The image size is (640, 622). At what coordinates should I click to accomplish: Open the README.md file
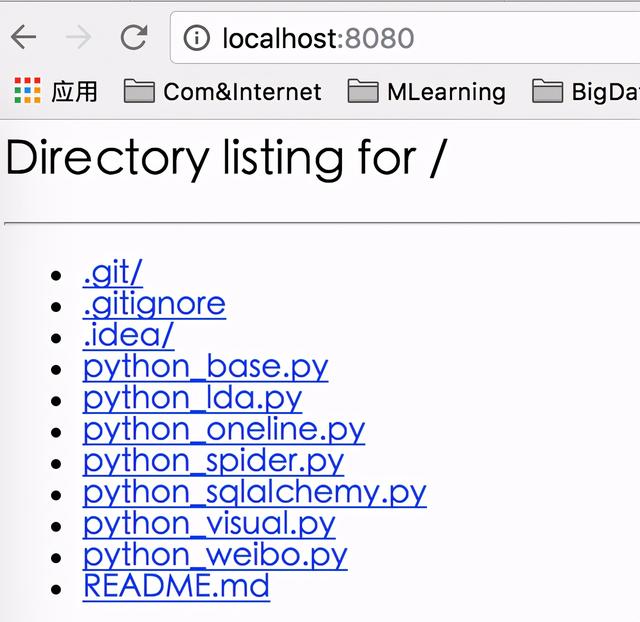point(176,586)
